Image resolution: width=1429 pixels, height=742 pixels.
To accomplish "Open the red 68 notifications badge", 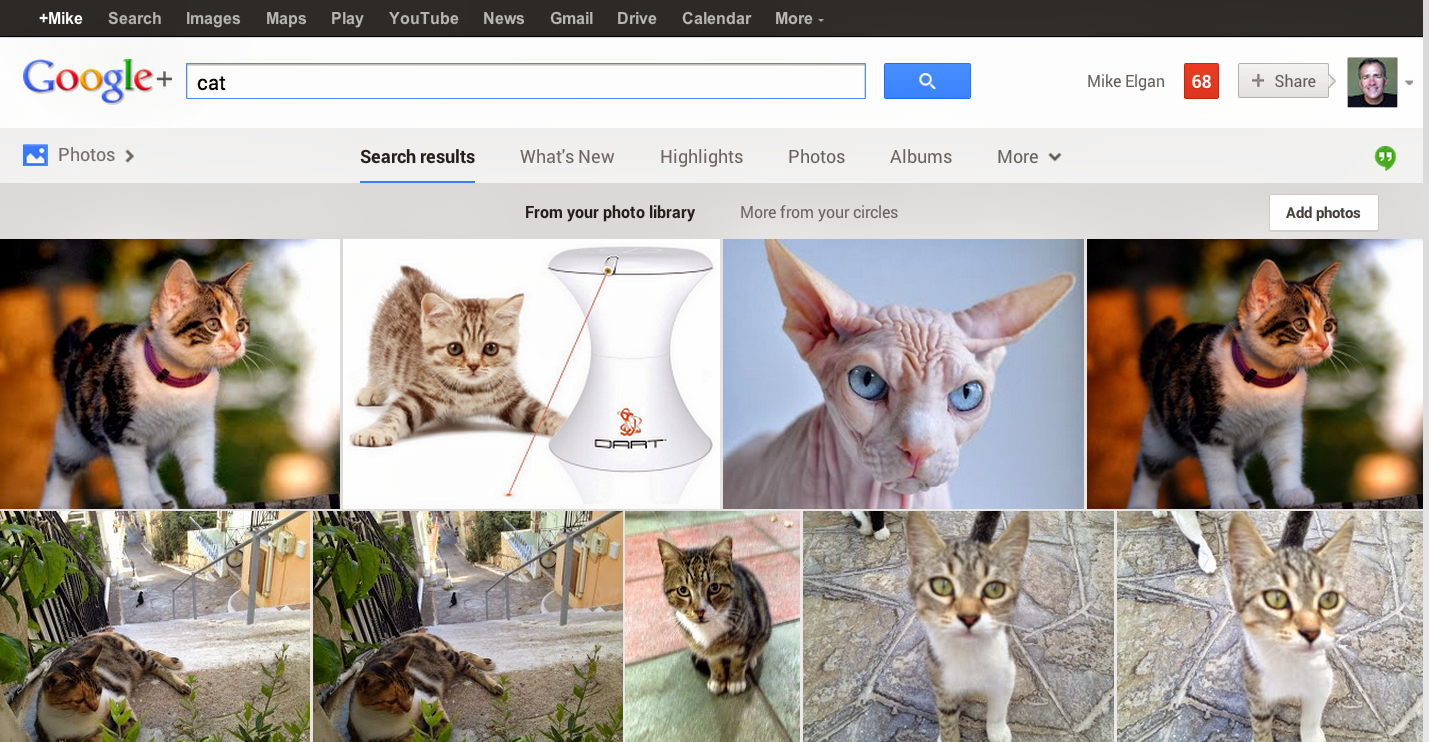I will [1200, 81].
